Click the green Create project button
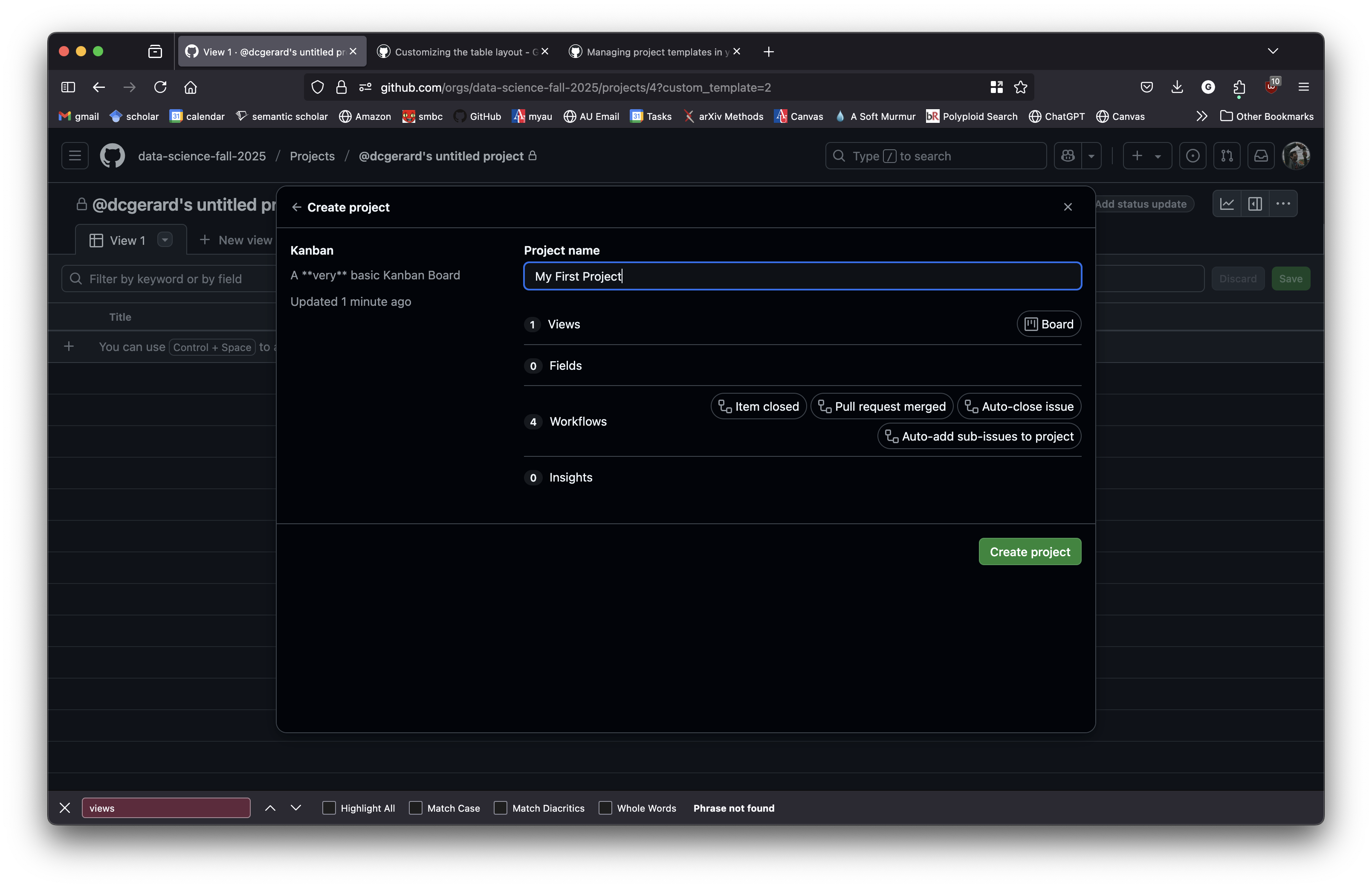This screenshot has width=1372, height=888. [x=1029, y=551]
